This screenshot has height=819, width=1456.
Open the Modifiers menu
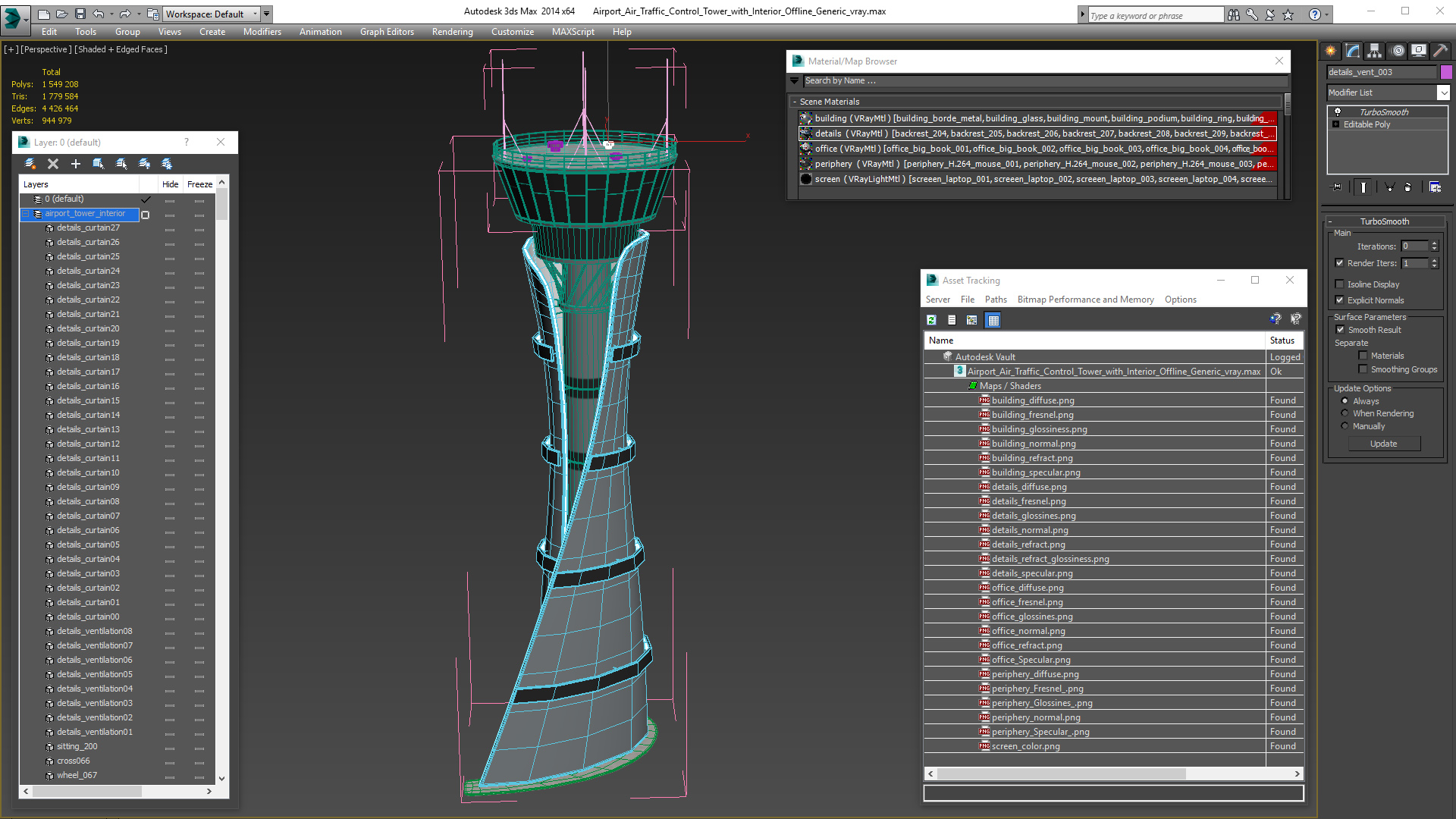262,32
